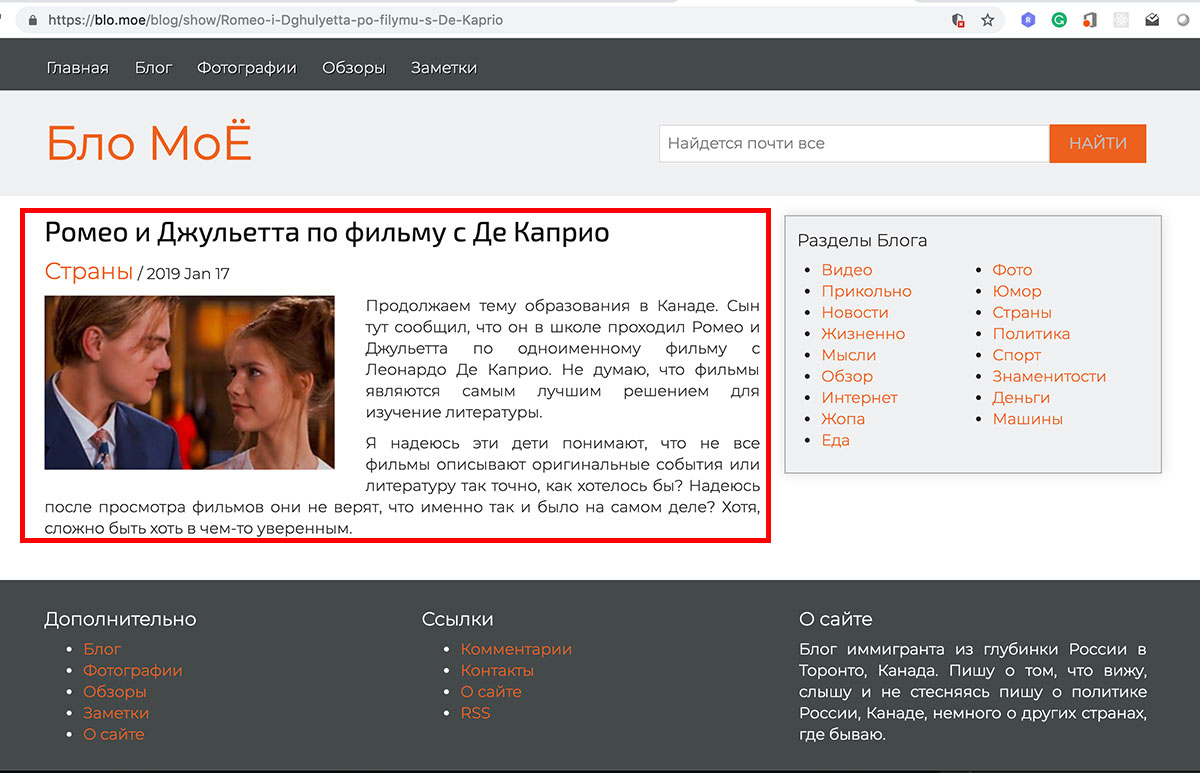Open the RSS link in footer
Image resolution: width=1200 pixels, height=773 pixels.
point(475,713)
